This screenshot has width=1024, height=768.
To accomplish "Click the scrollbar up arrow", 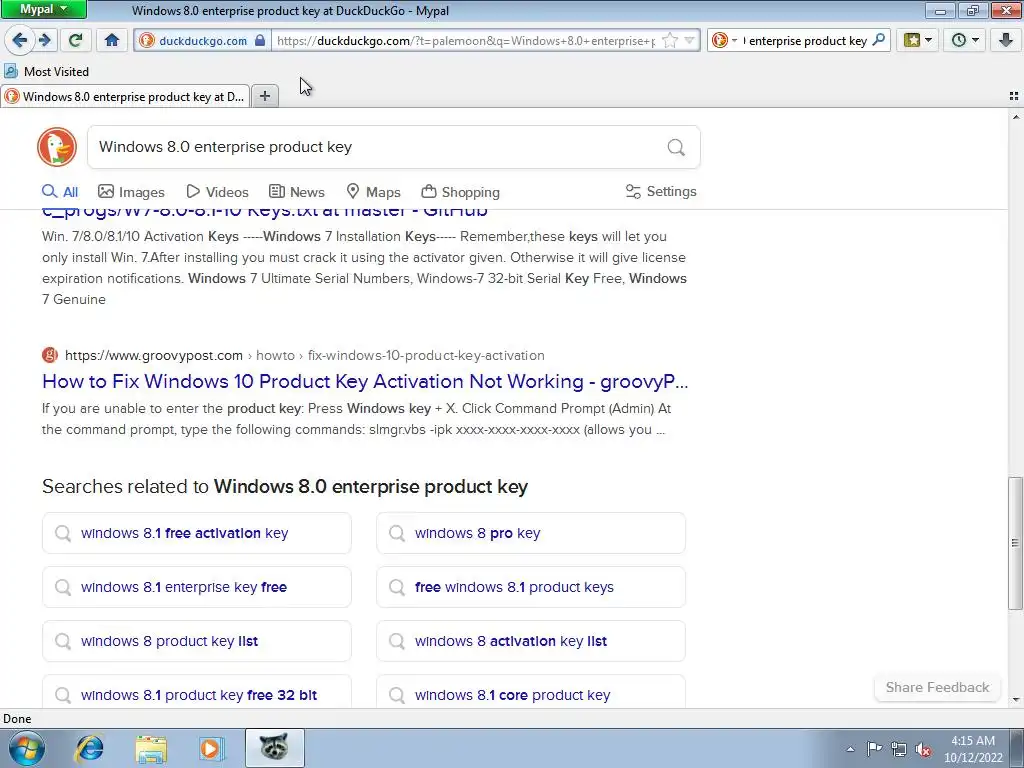I will pos(1015,118).
